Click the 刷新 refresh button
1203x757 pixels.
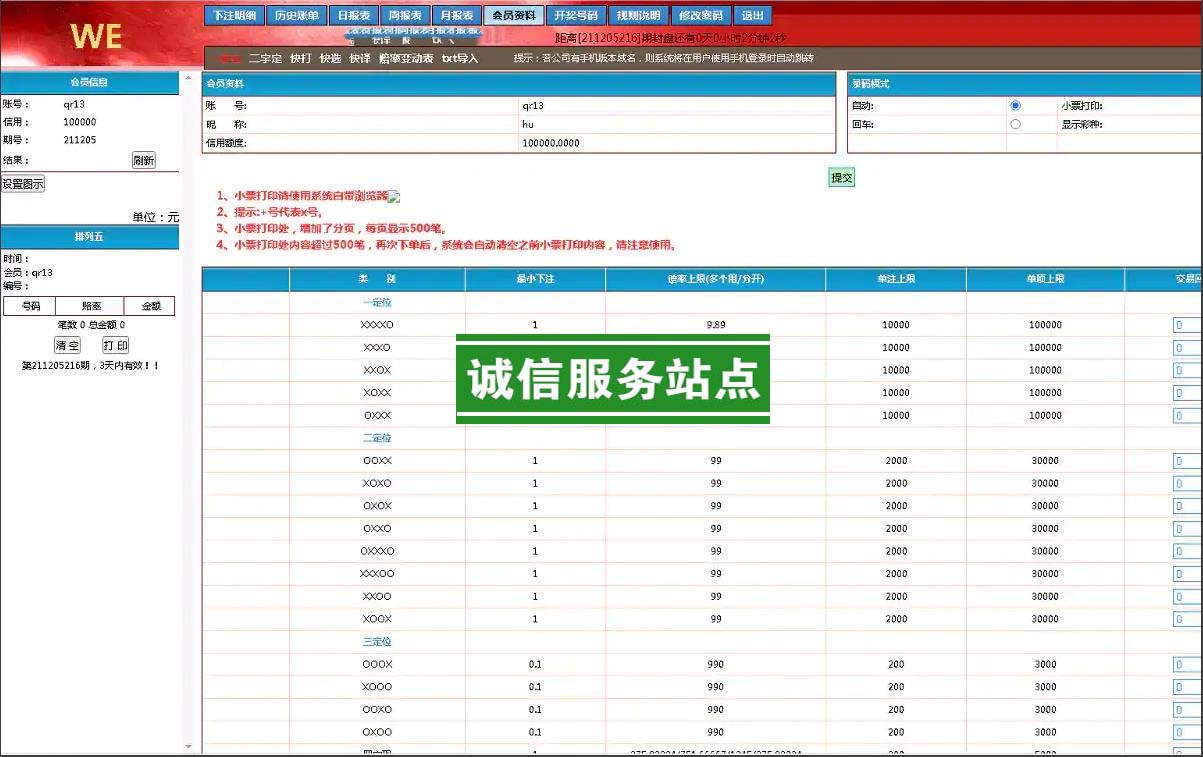tap(143, 160)
